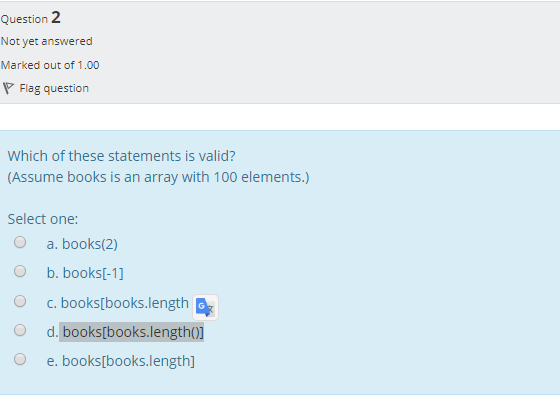Select radio button for option d. books[books.length()]
The image size is (560, 400).
coord(20,330)
